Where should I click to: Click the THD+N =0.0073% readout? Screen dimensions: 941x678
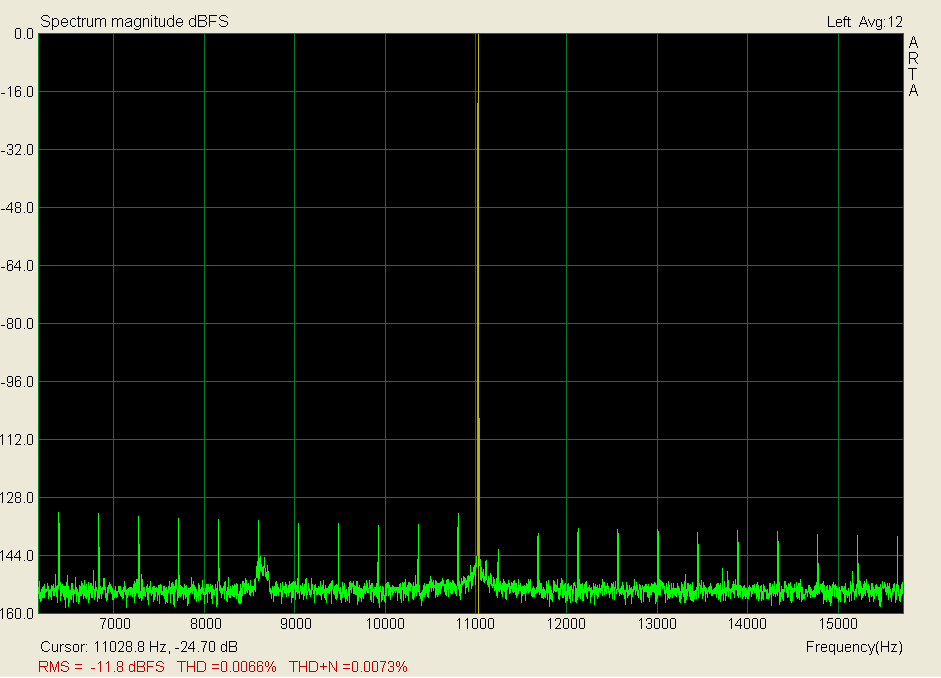[349, 667]
